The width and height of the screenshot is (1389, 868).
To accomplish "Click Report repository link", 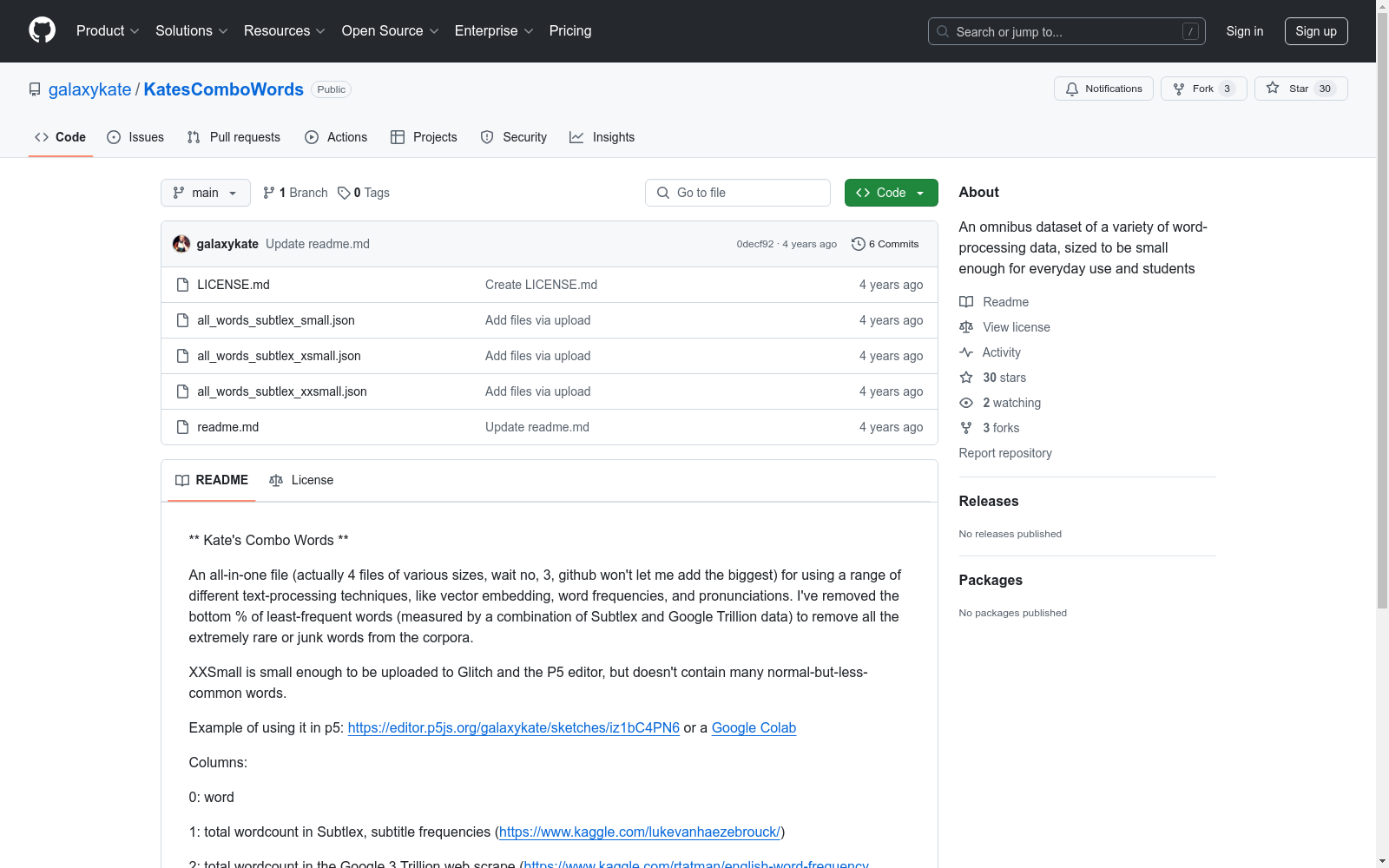I will point(1005,453).
